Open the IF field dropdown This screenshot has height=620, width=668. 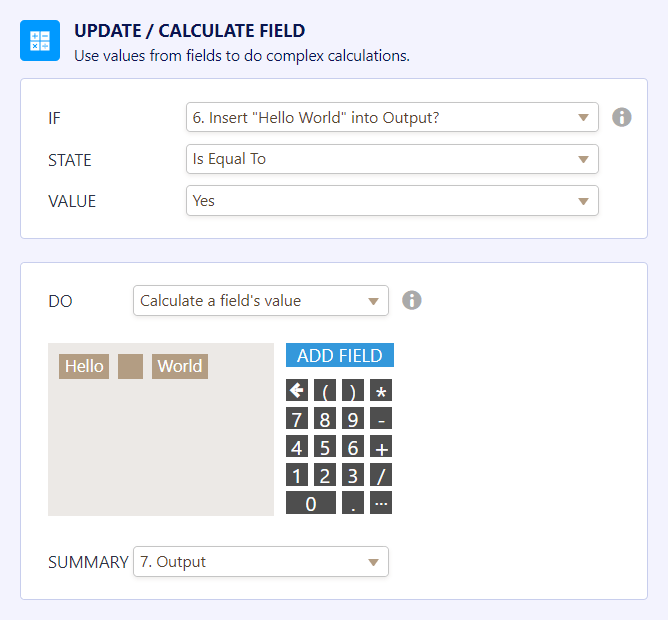[392, 118]
